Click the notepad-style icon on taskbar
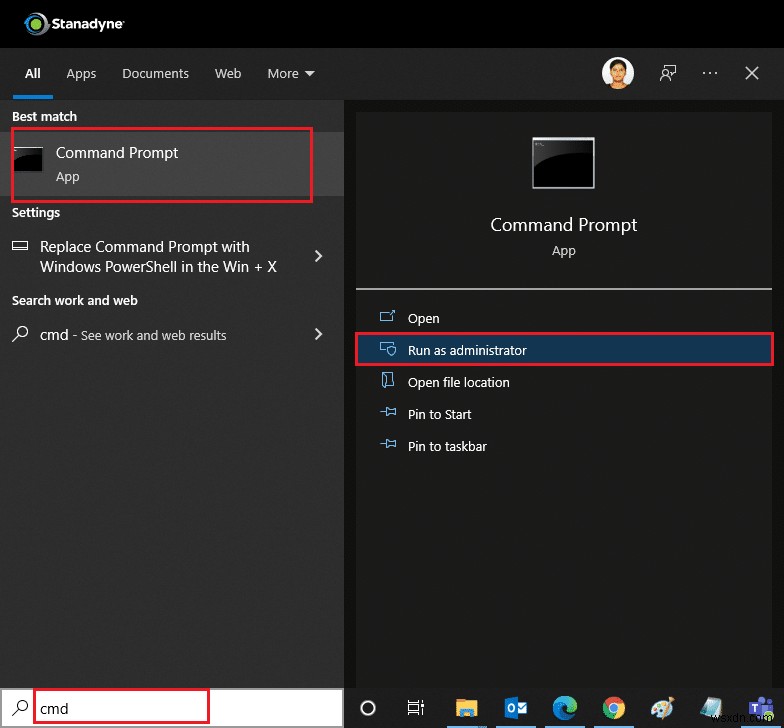The image size is (784, 728). point(711,707)
